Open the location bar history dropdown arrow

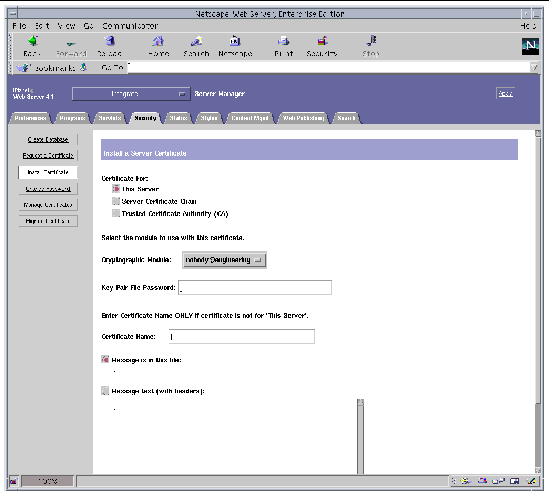coord(534,68)
